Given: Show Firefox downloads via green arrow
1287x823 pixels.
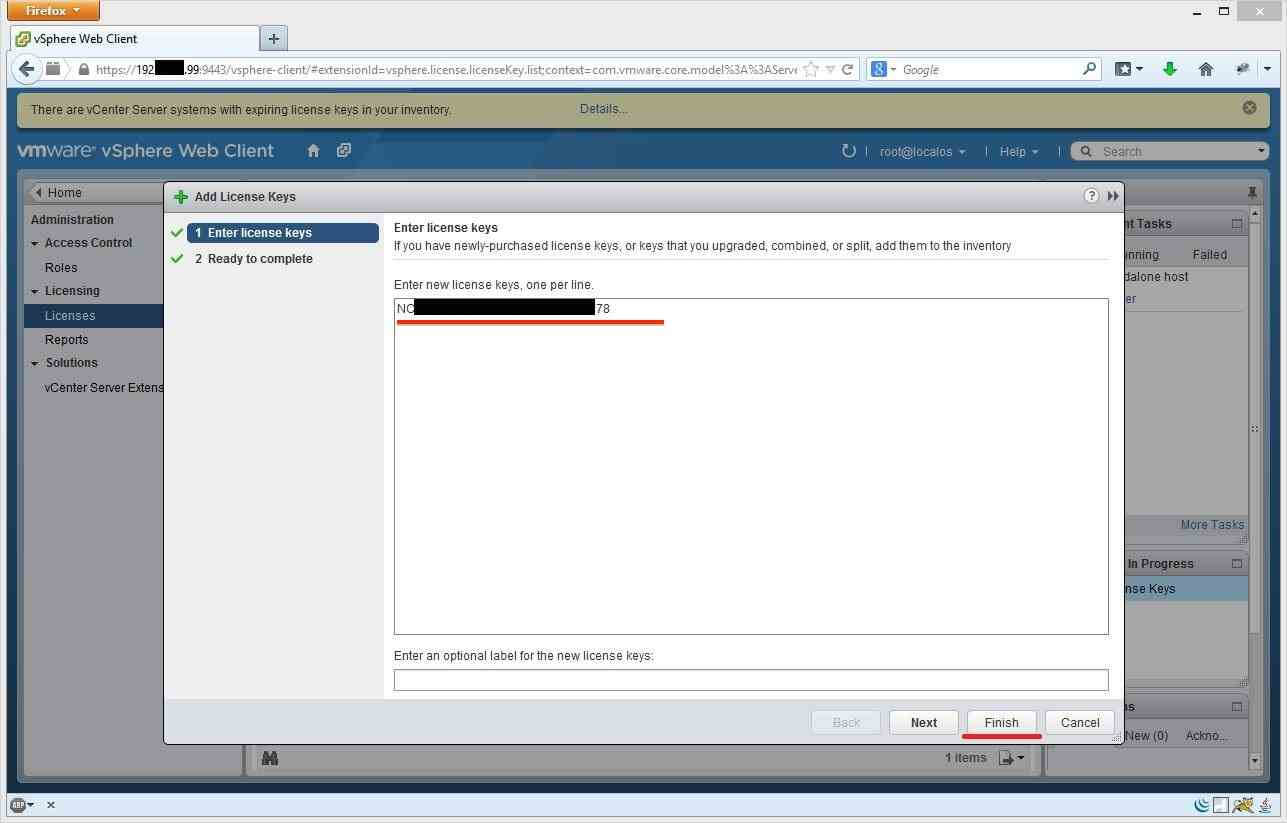Looking at the screenshot, I should [x=1169, y=69].
